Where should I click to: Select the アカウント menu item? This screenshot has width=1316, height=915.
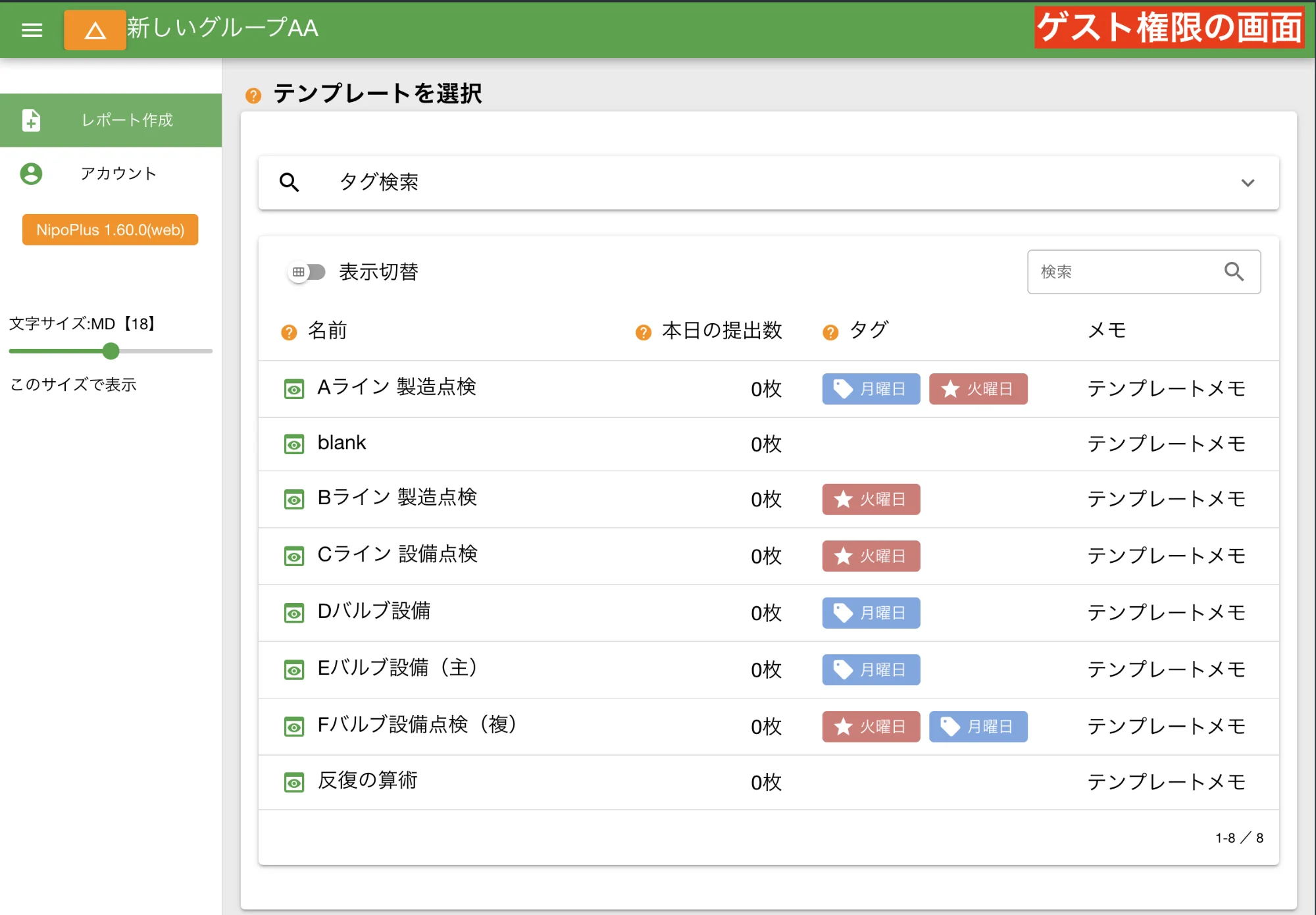(x=111, y=174)
